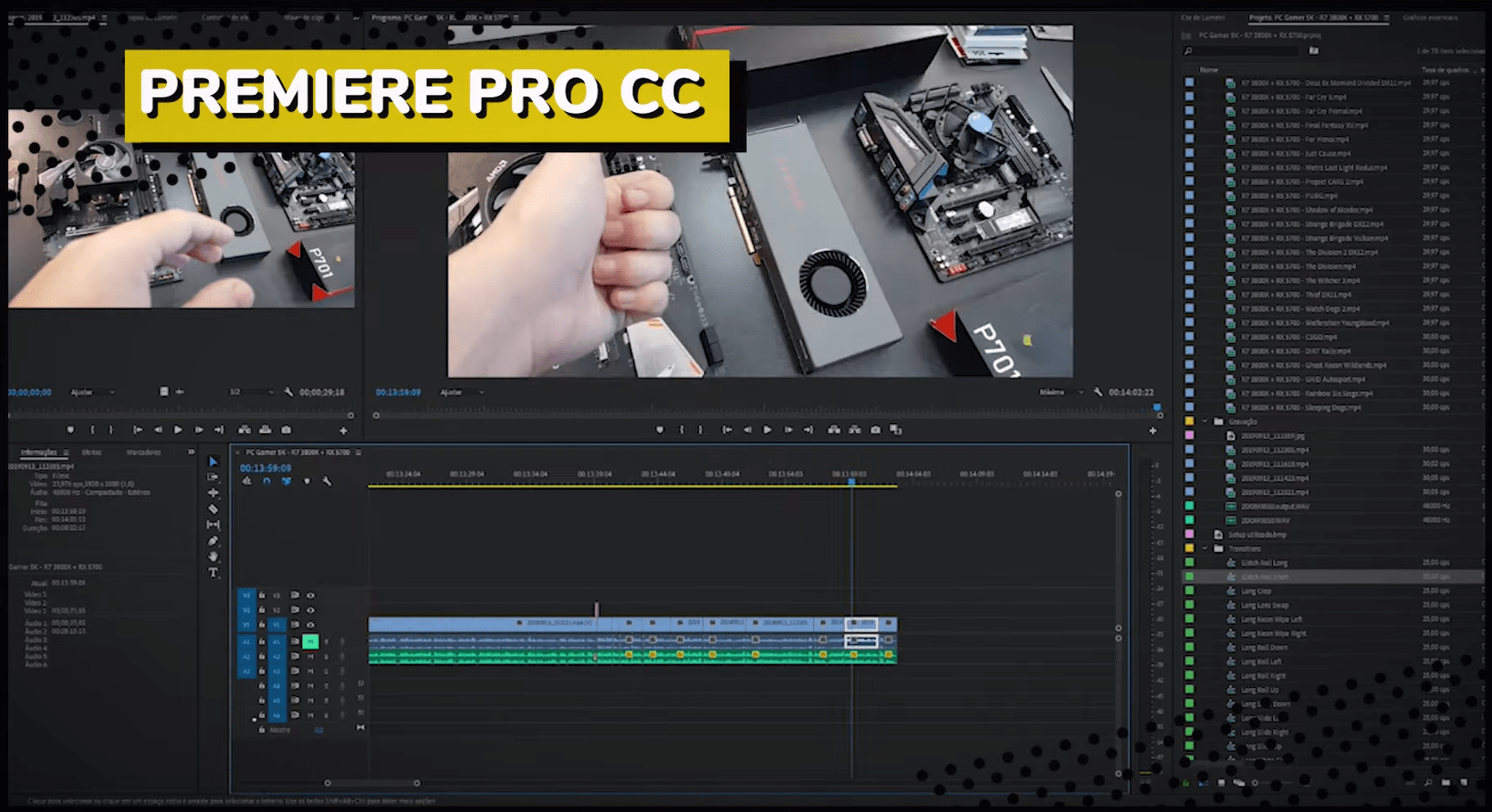The image size is (1492, 812).
Task: Play the Source monitor clip
Action: point(178,430)
